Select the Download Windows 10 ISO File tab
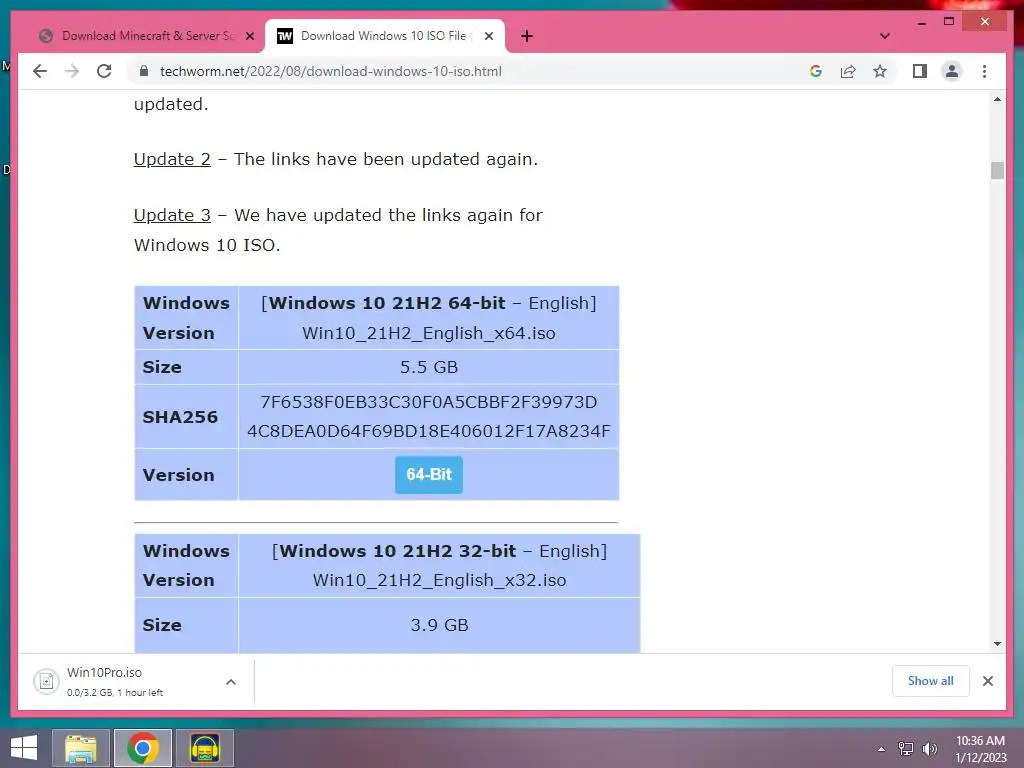The image size is (1024, 768). pos(382,36)
